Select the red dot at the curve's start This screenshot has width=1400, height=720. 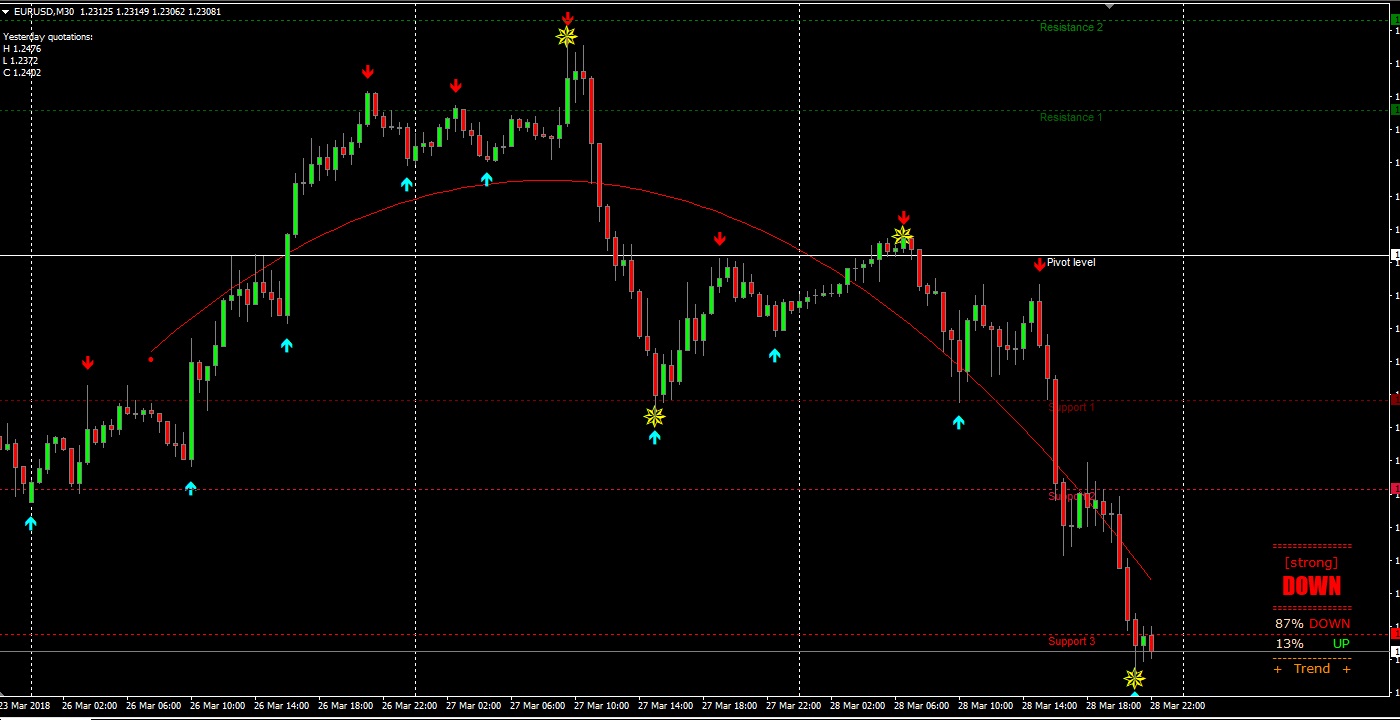tap(151, 358)
